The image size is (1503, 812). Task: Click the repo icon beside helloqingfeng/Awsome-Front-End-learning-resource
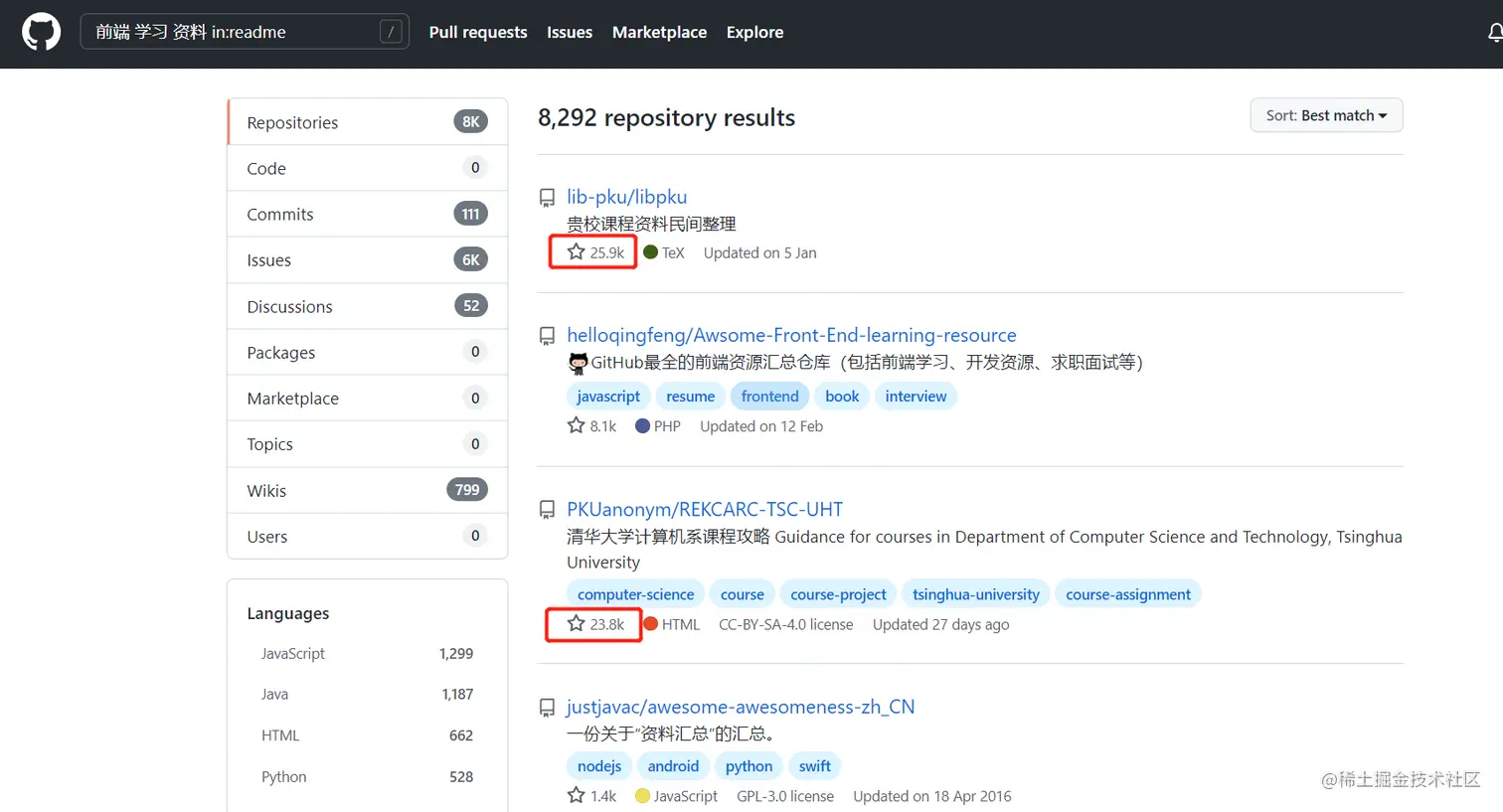(547, 336)
